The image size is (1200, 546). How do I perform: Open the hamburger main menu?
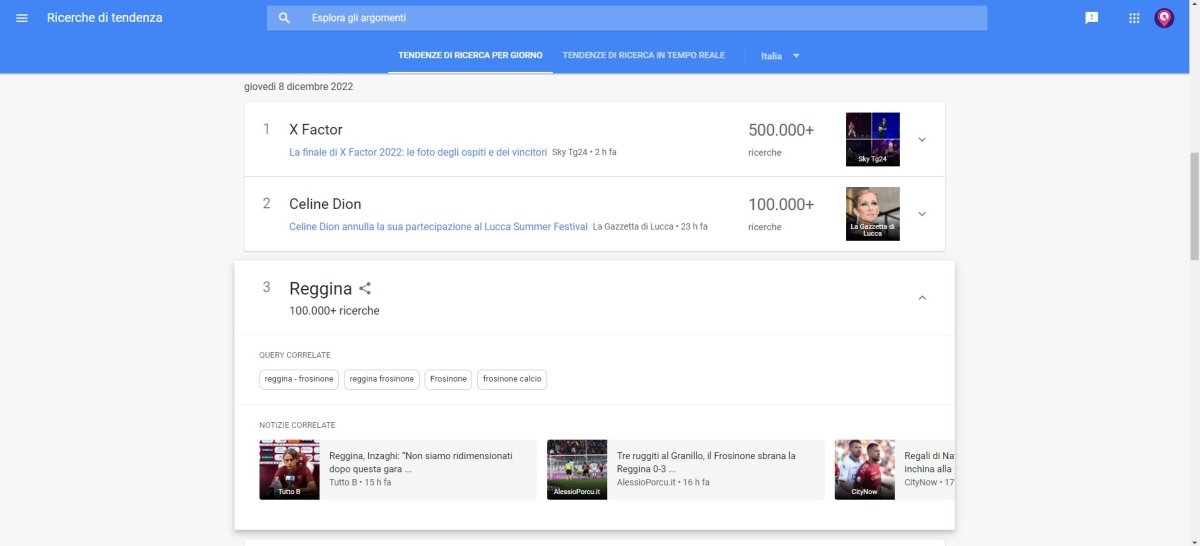[22, 18]
